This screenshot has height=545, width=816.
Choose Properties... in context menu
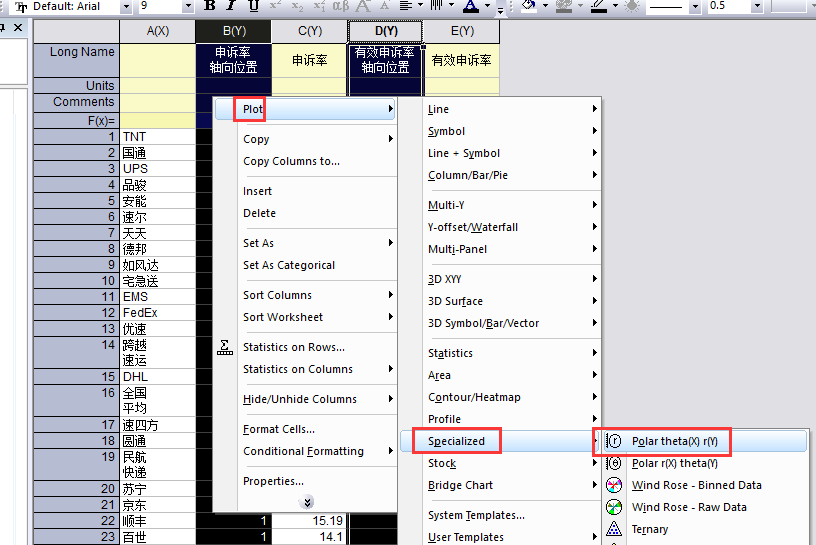click(305, 481)
